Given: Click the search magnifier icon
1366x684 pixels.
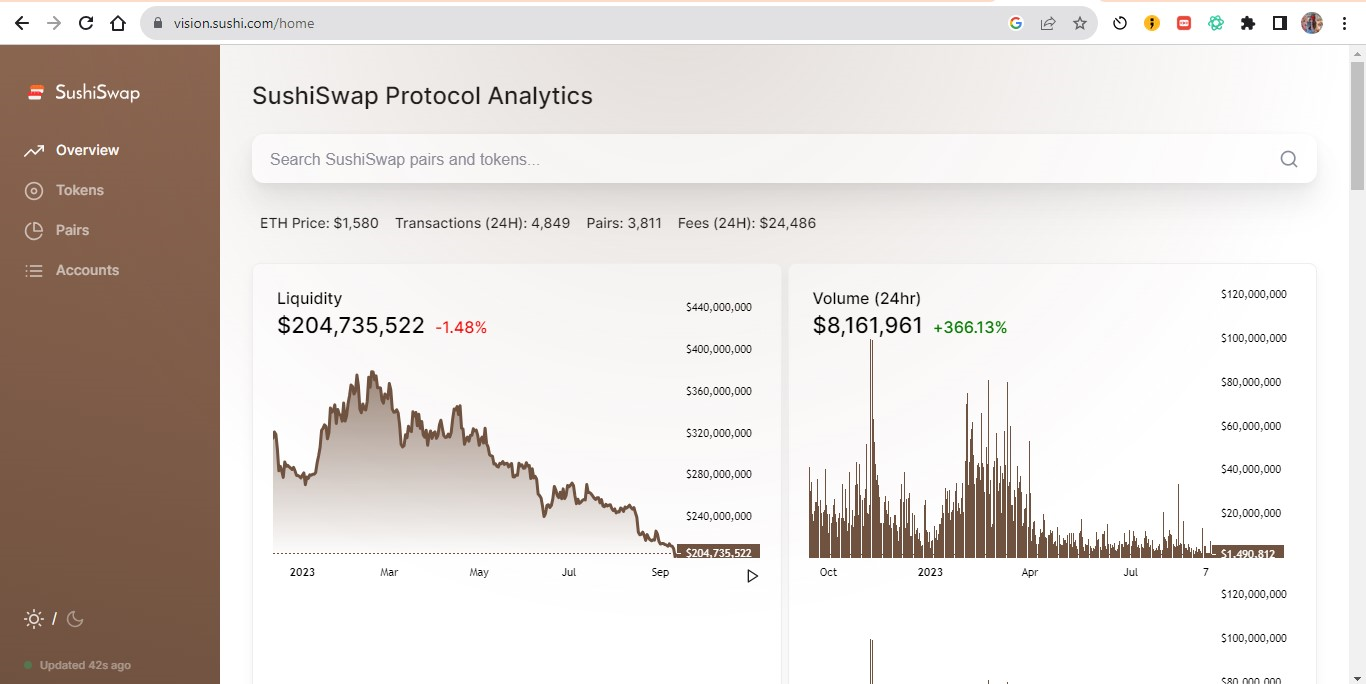Looking at the screenshot, I should pos(1289,159).
